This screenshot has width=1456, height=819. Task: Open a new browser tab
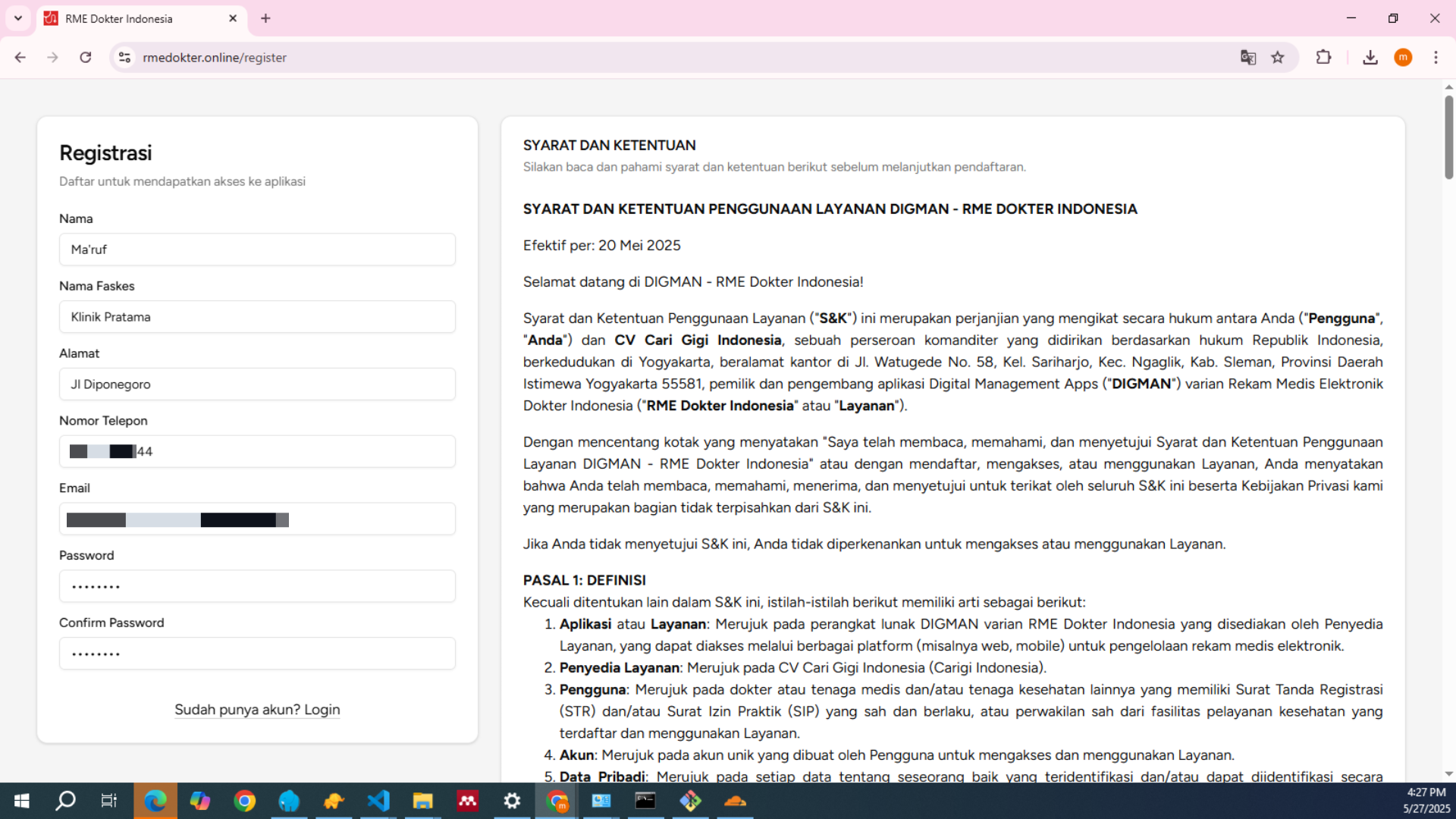coord(265,18)
